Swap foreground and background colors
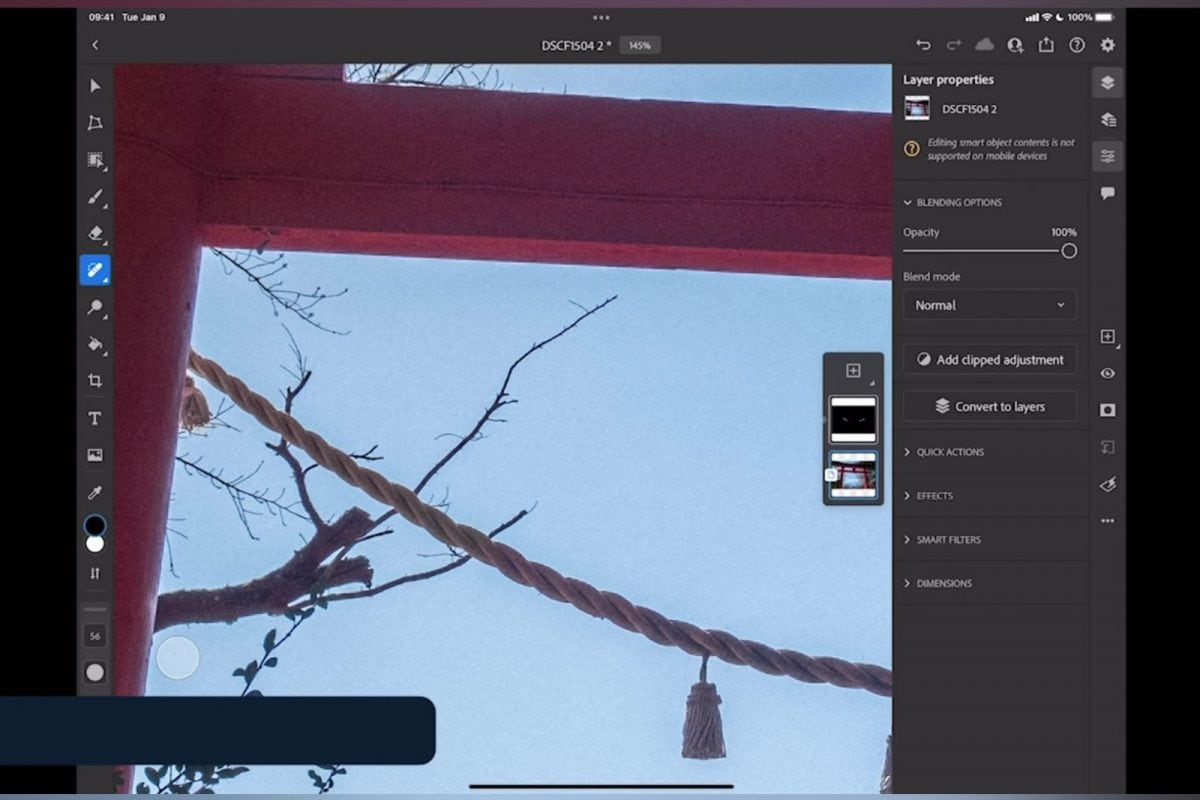Screen dimensions: 1200x800 (95, 574)
